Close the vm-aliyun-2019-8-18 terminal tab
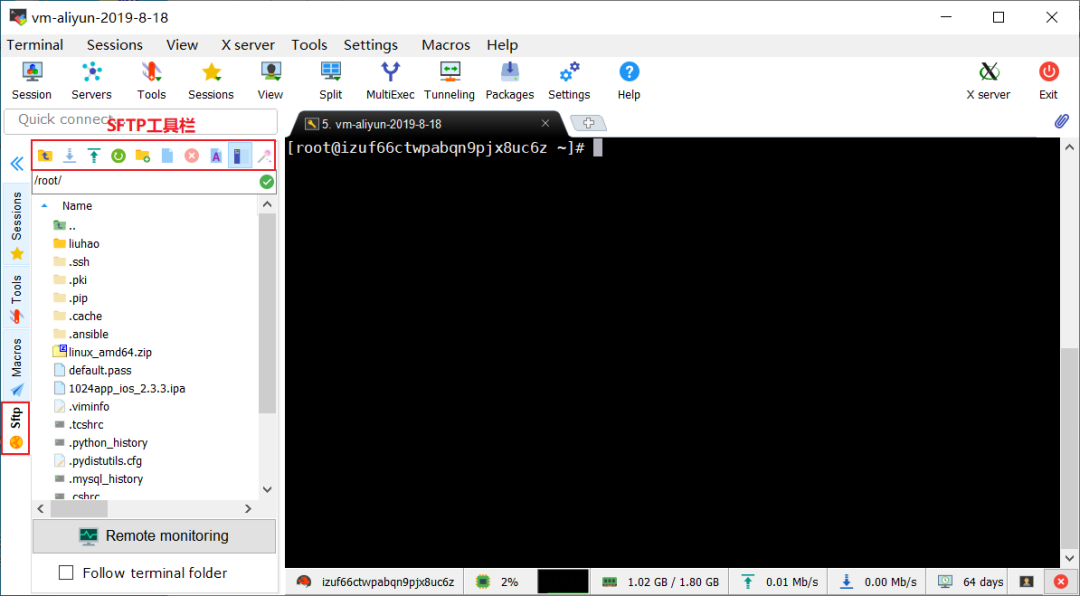 545,123
